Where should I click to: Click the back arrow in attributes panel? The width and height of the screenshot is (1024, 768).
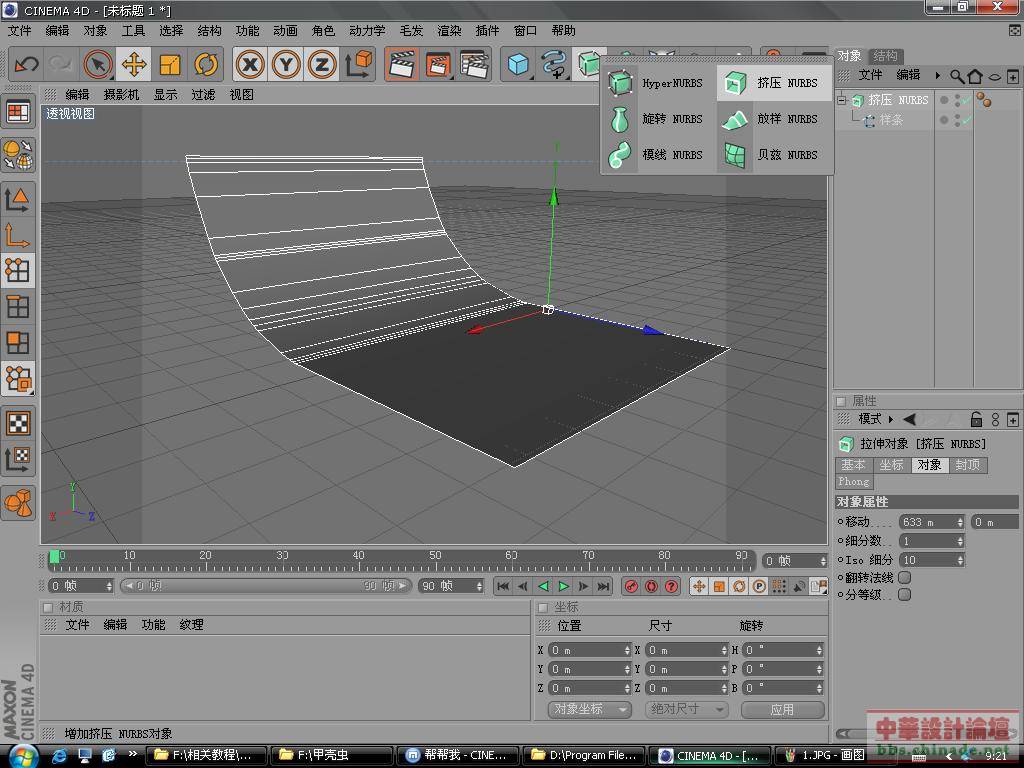click(x=909, y=419)
